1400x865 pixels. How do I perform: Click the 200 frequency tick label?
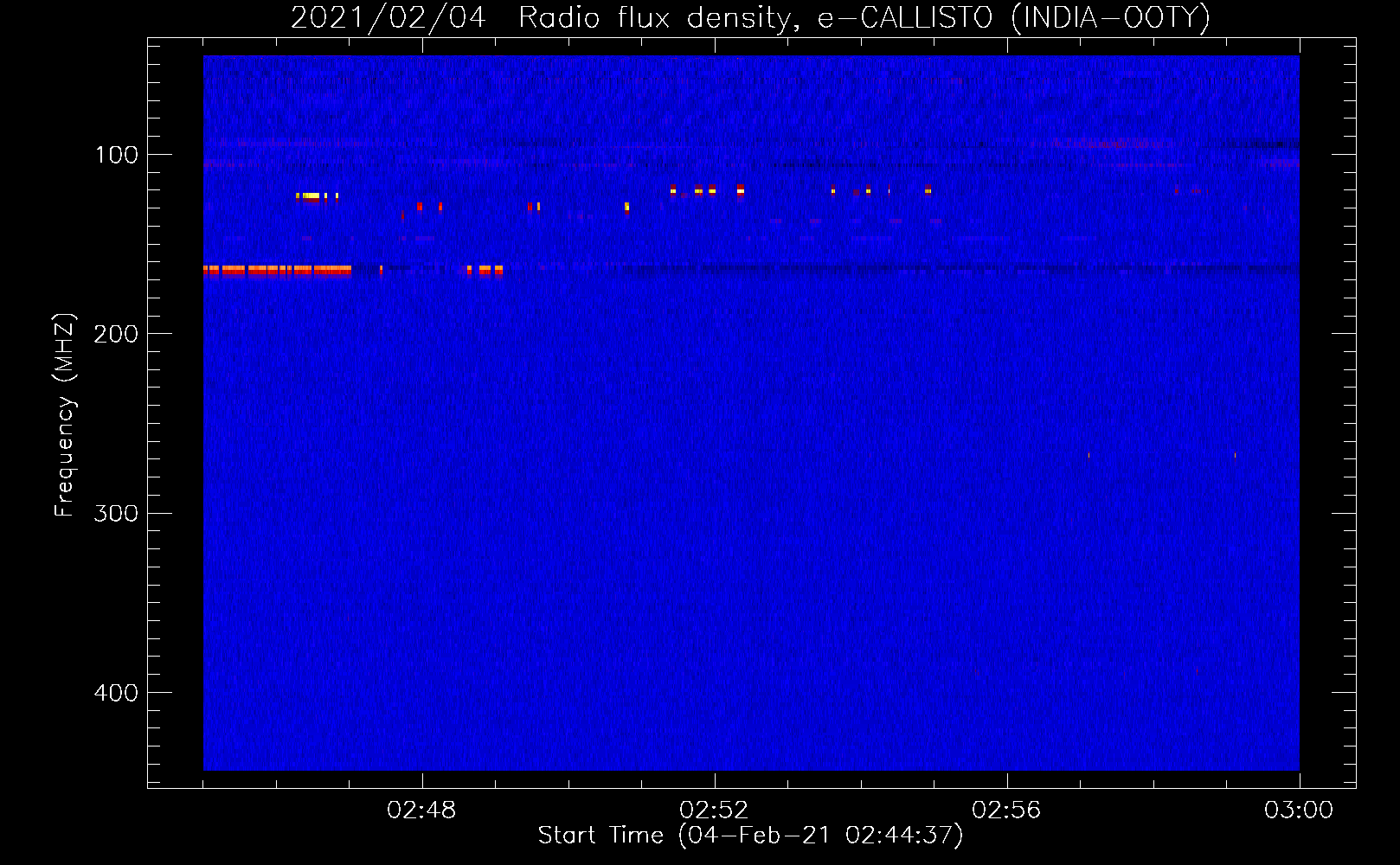(116, 334)
